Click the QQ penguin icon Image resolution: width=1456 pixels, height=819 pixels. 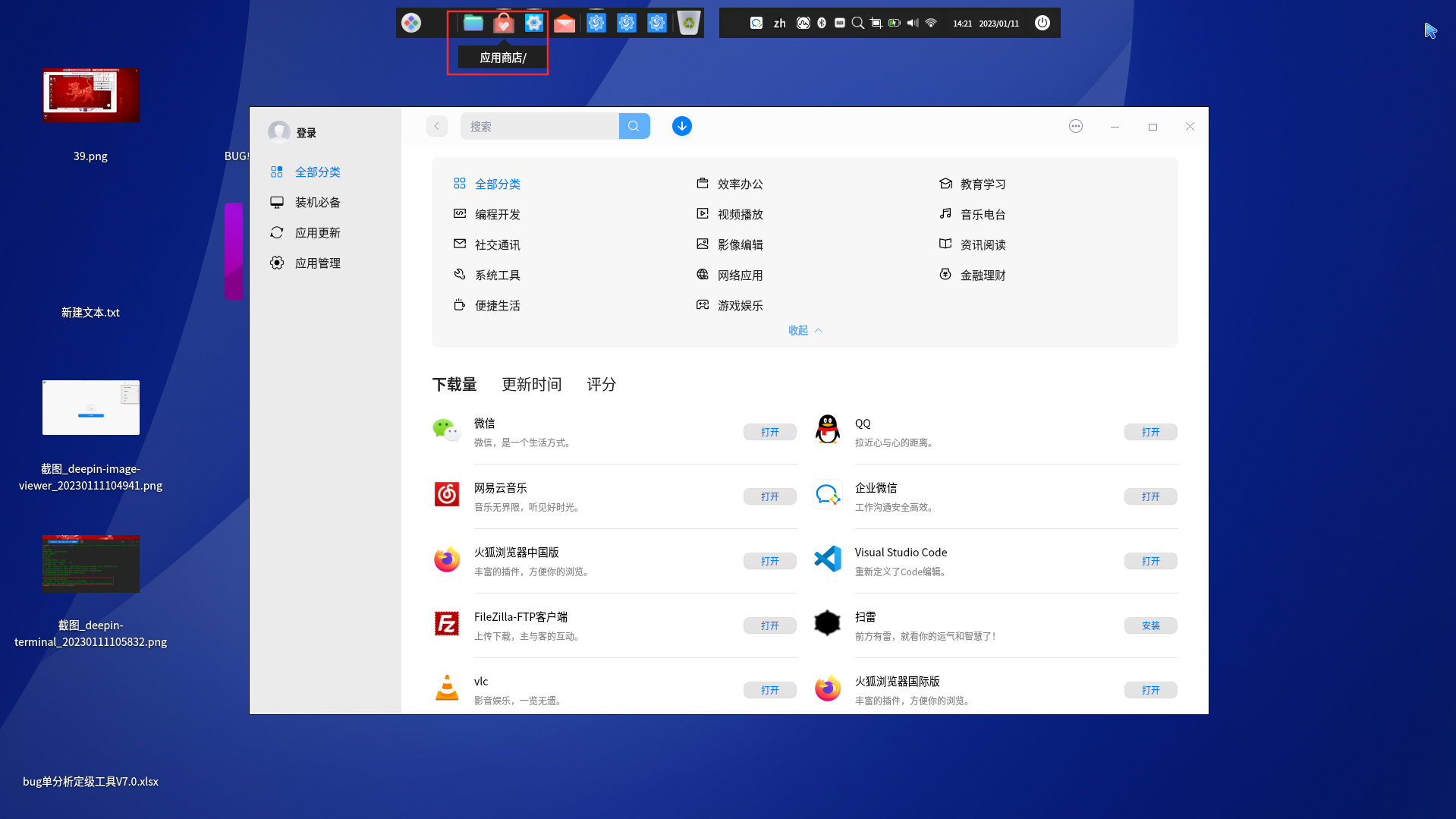click(x=828, y=430)
